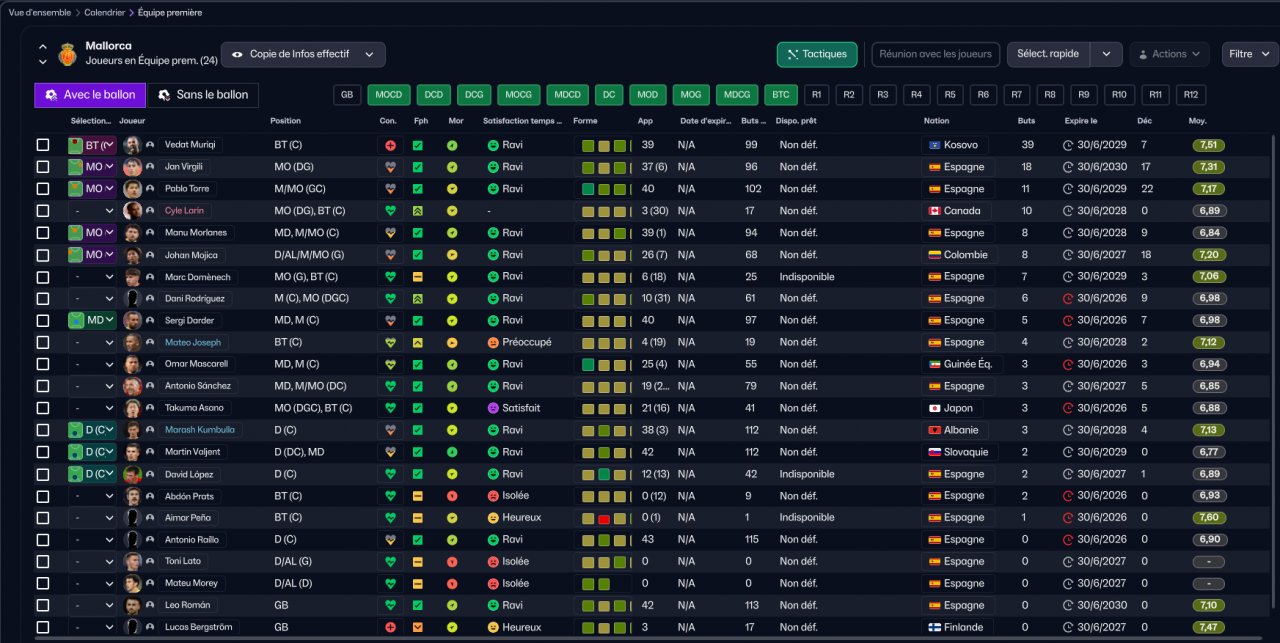The height and width of the screenshot is (643, 1280).
Task: Click contract clock icon beside 30/6/2029 for Muriqi
Action: 1068,145
